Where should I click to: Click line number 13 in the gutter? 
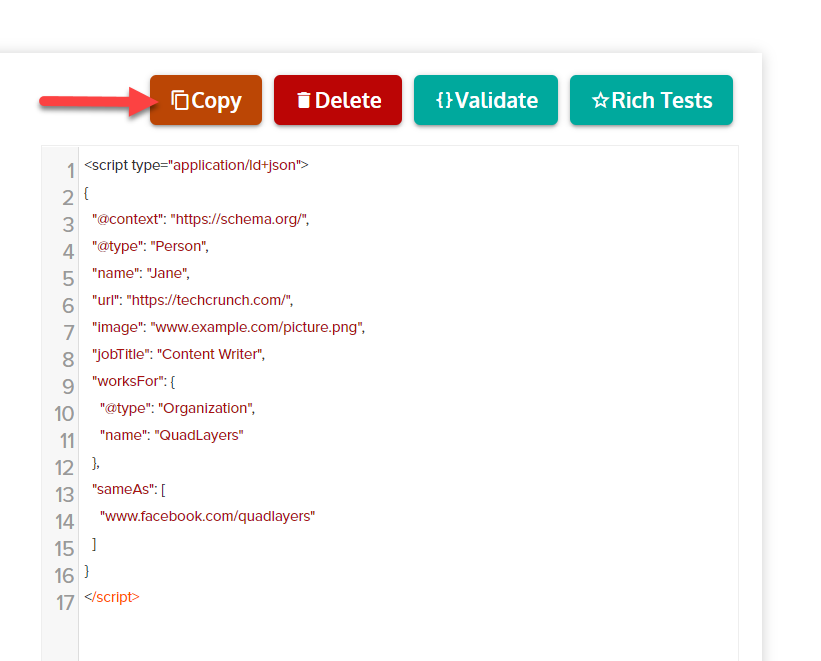point(65,495)
